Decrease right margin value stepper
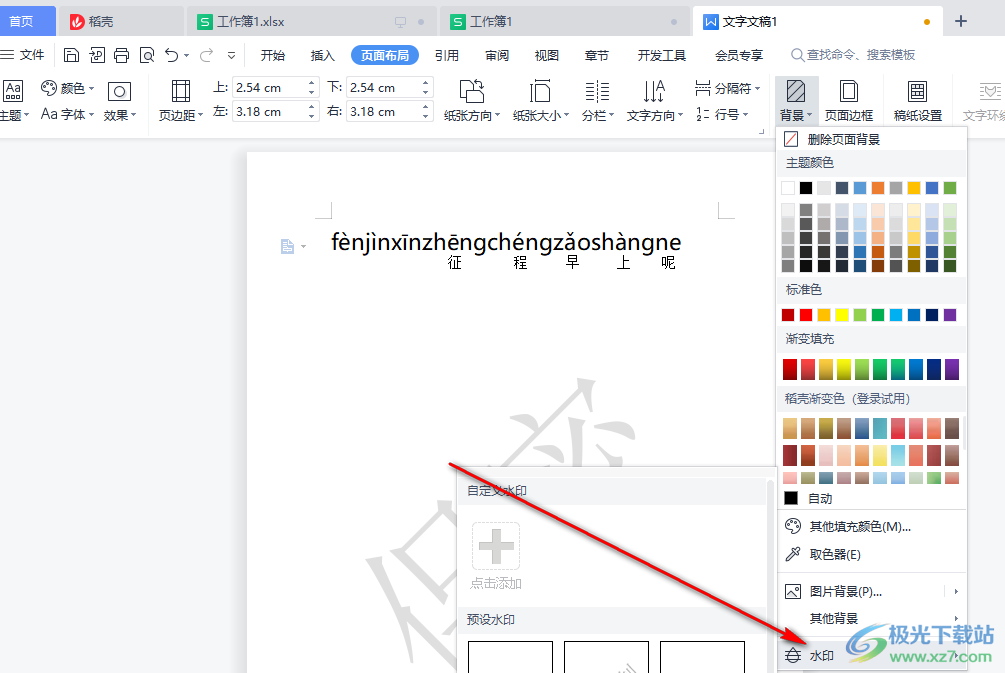This screenshot has width=1005, height=673. click(426, 117)
